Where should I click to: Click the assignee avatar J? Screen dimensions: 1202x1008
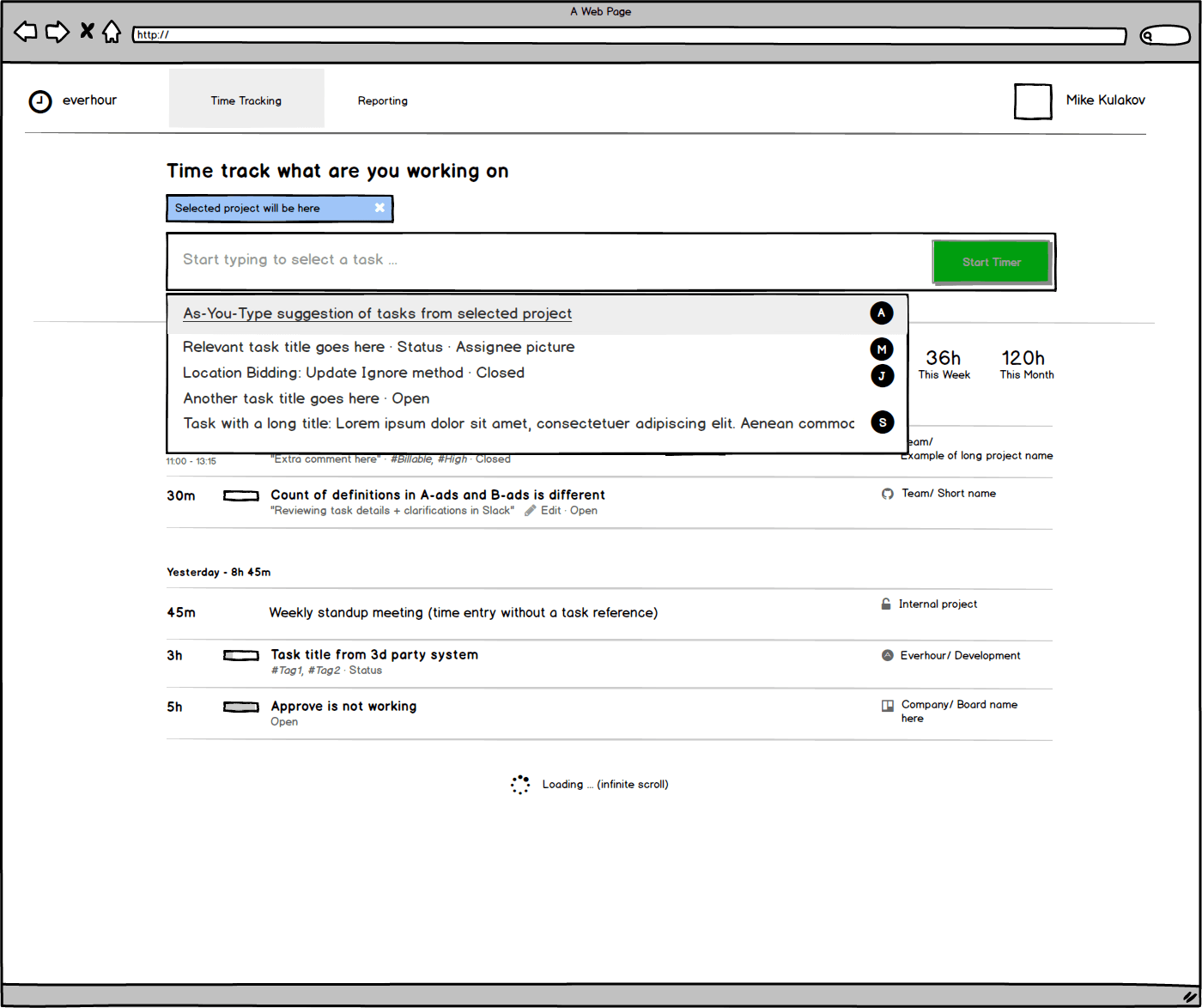pos(882,376)
